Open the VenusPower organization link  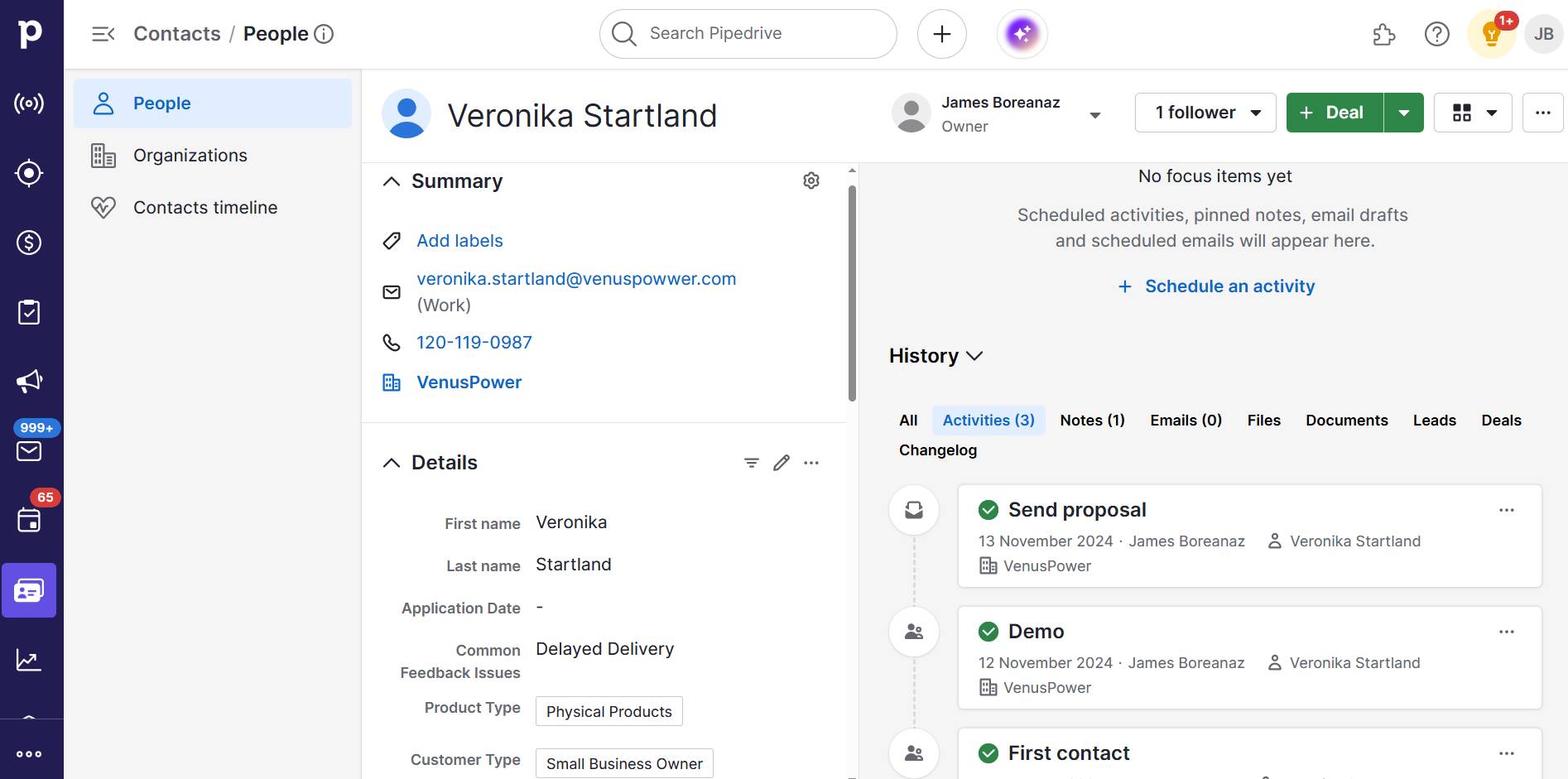469,382
